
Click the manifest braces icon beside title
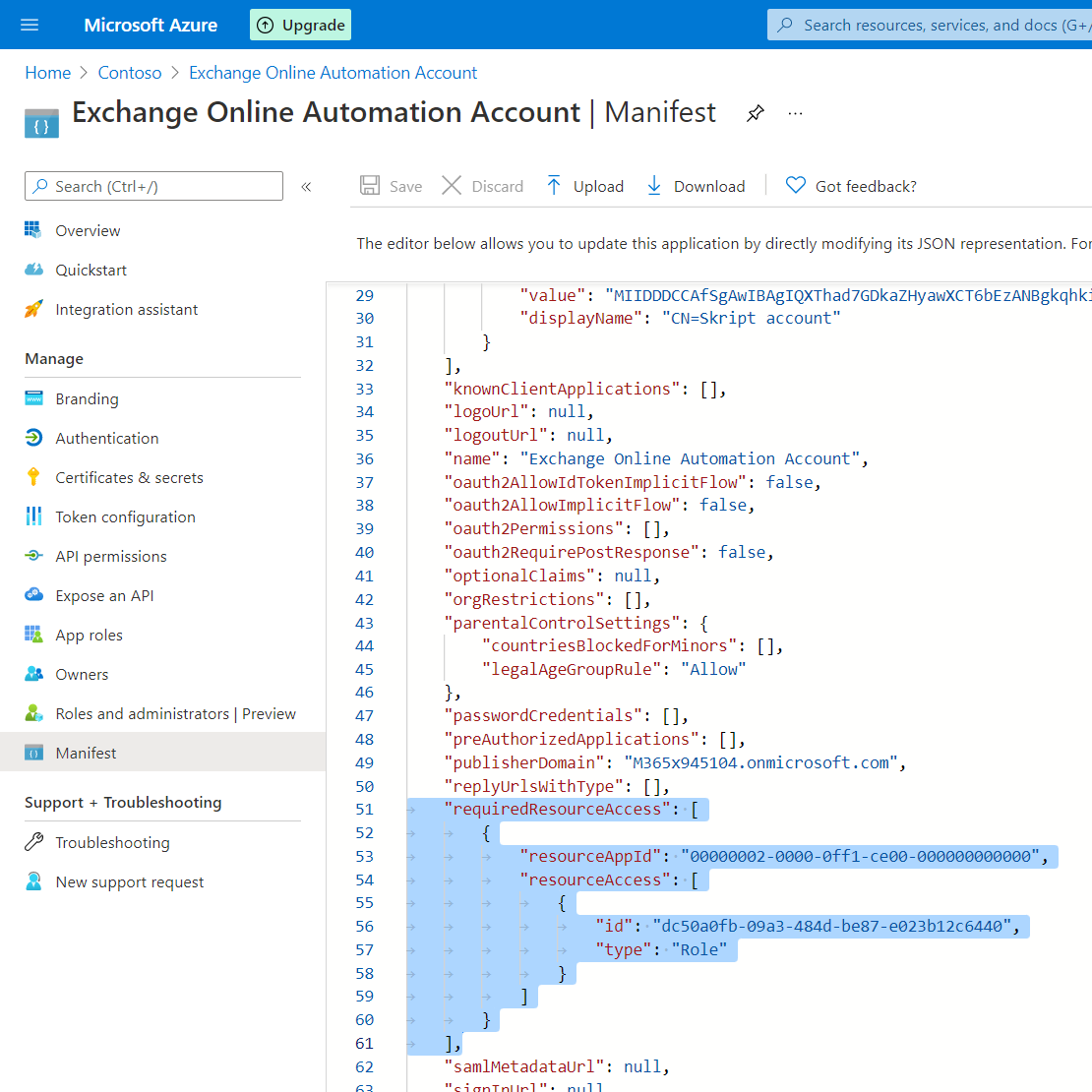tap(41, 124)
